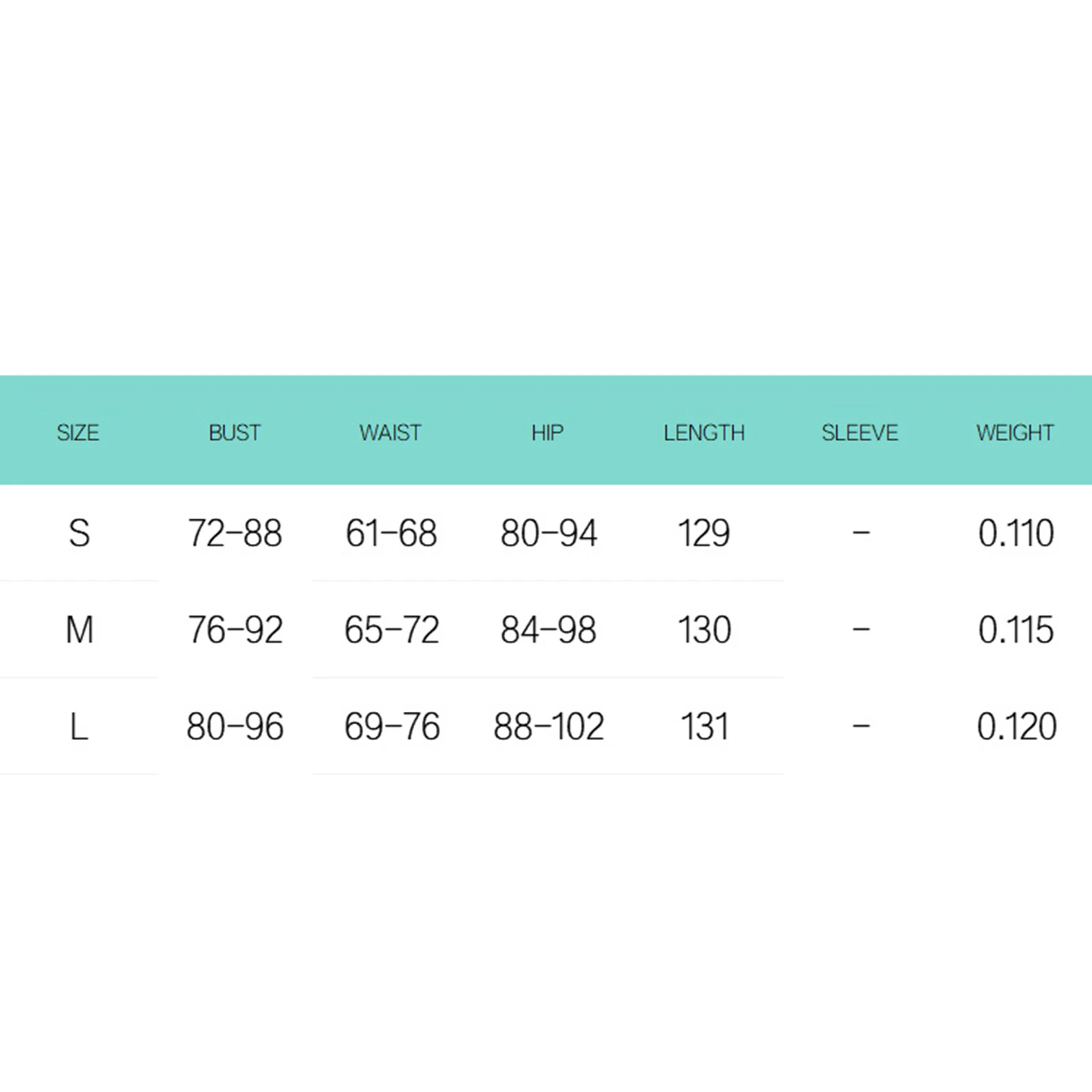Screen dimensions: 1092x1092
Task: Click the weight value 0.120
Action: pyautogui.click(x=1016, y=727)
